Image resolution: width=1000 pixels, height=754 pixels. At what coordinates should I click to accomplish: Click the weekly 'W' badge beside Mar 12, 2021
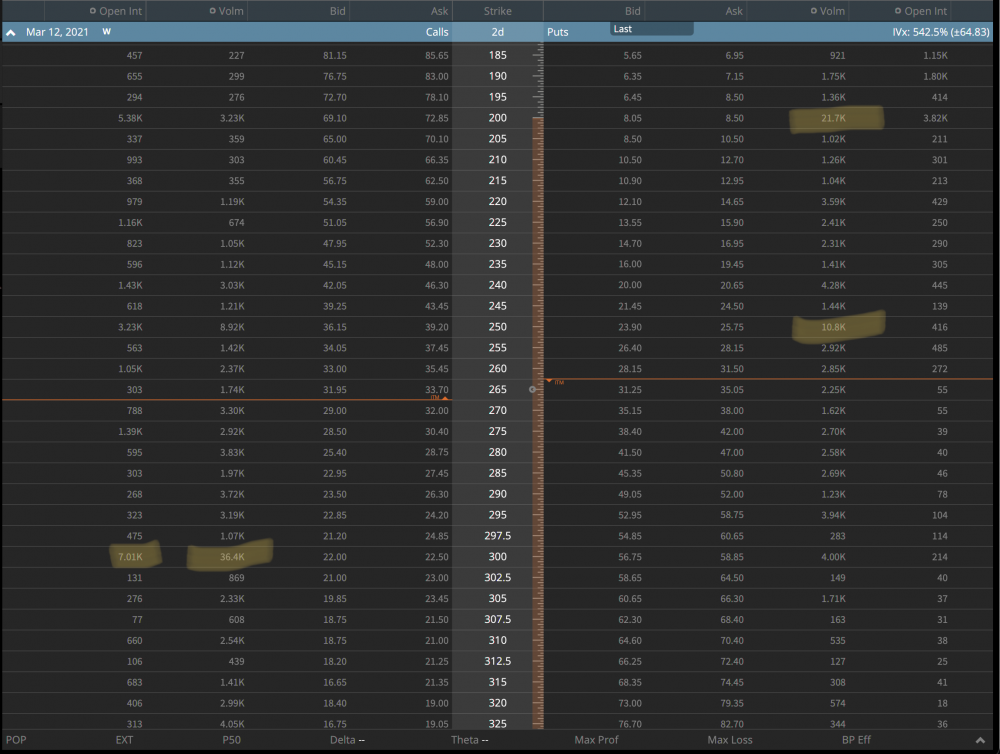pos(106,31)
